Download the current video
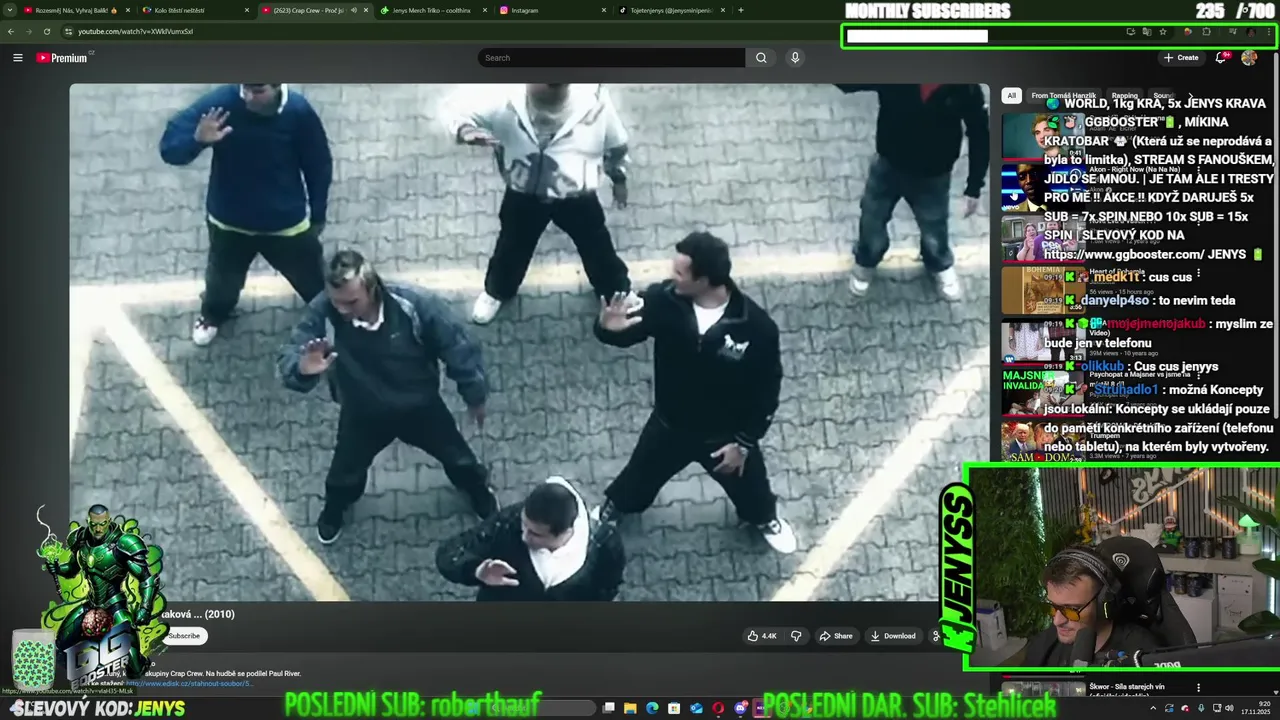1280x720 pixels. [893, 636]
